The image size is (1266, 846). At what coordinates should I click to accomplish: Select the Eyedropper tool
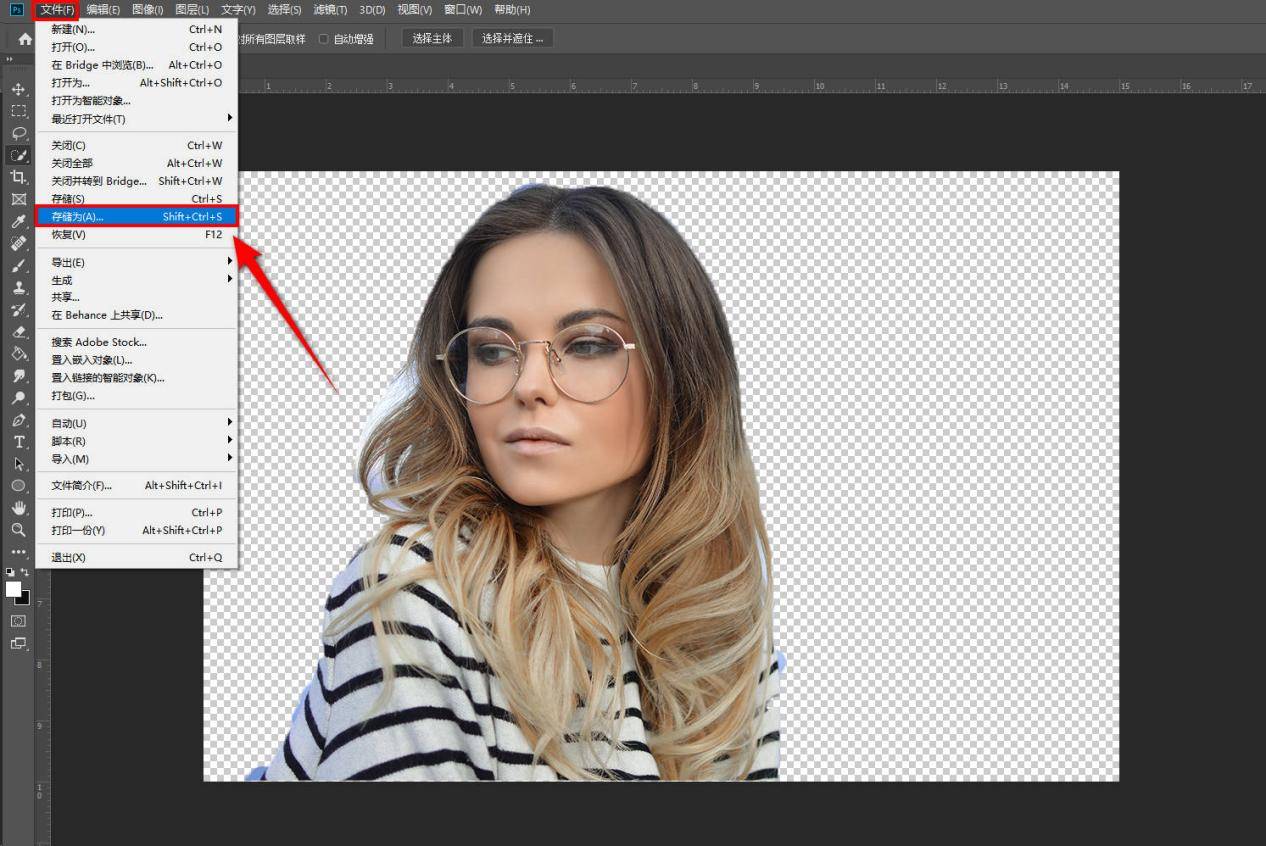pos(18,221)
